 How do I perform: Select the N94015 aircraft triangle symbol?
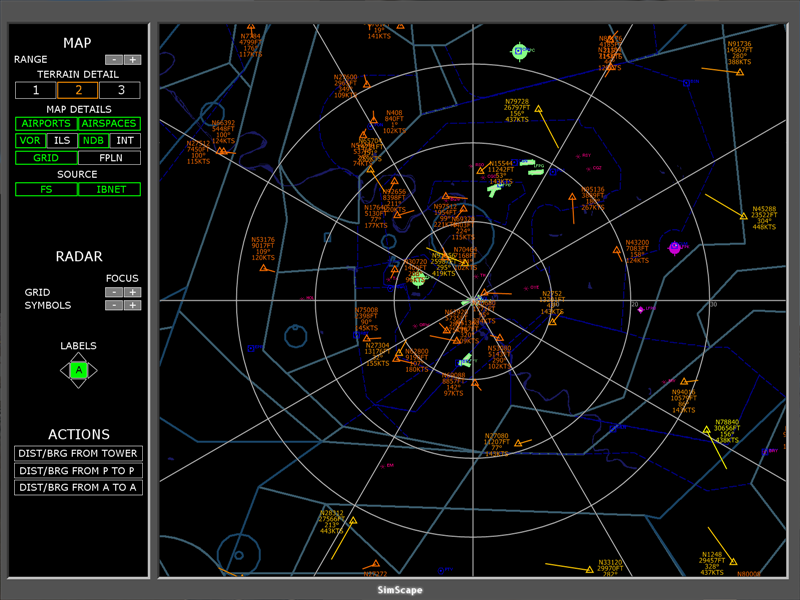(x=684, y=382)
